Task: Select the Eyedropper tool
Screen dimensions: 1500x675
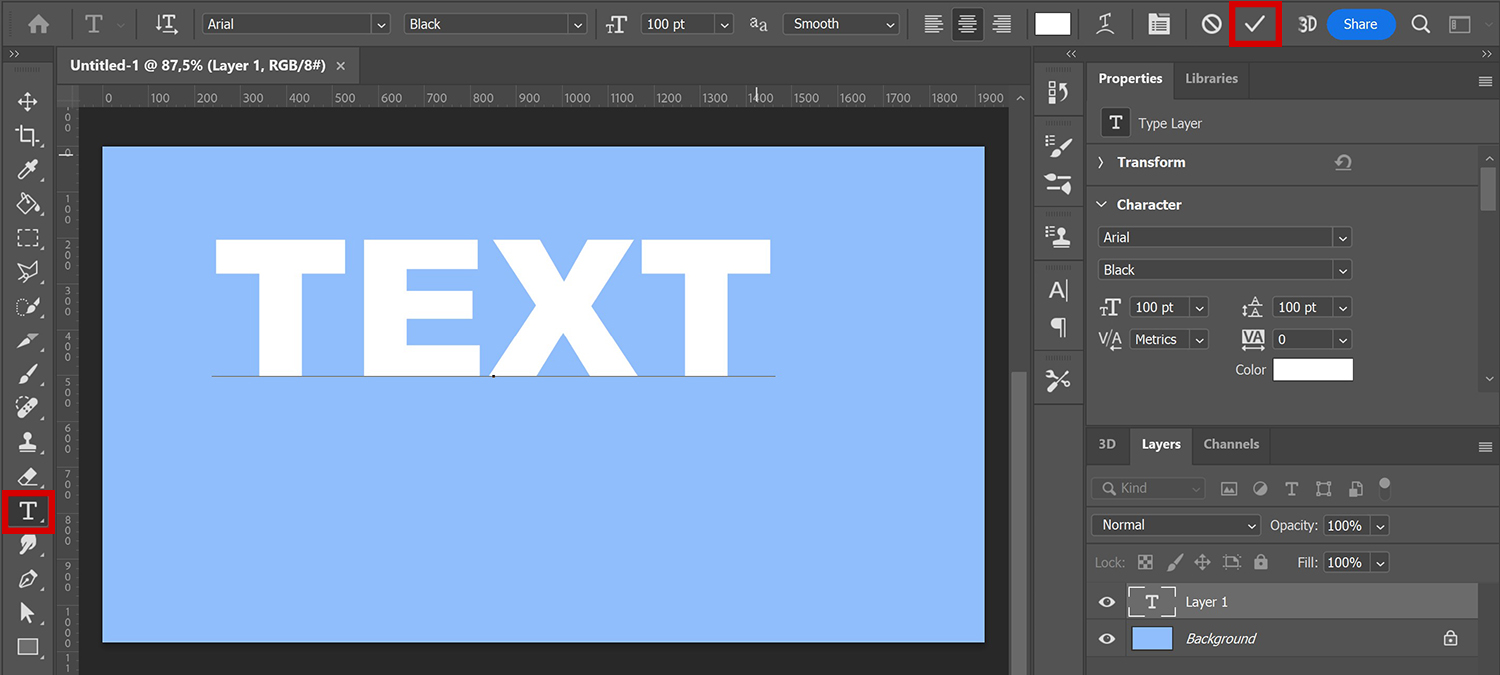Action: 27,170
